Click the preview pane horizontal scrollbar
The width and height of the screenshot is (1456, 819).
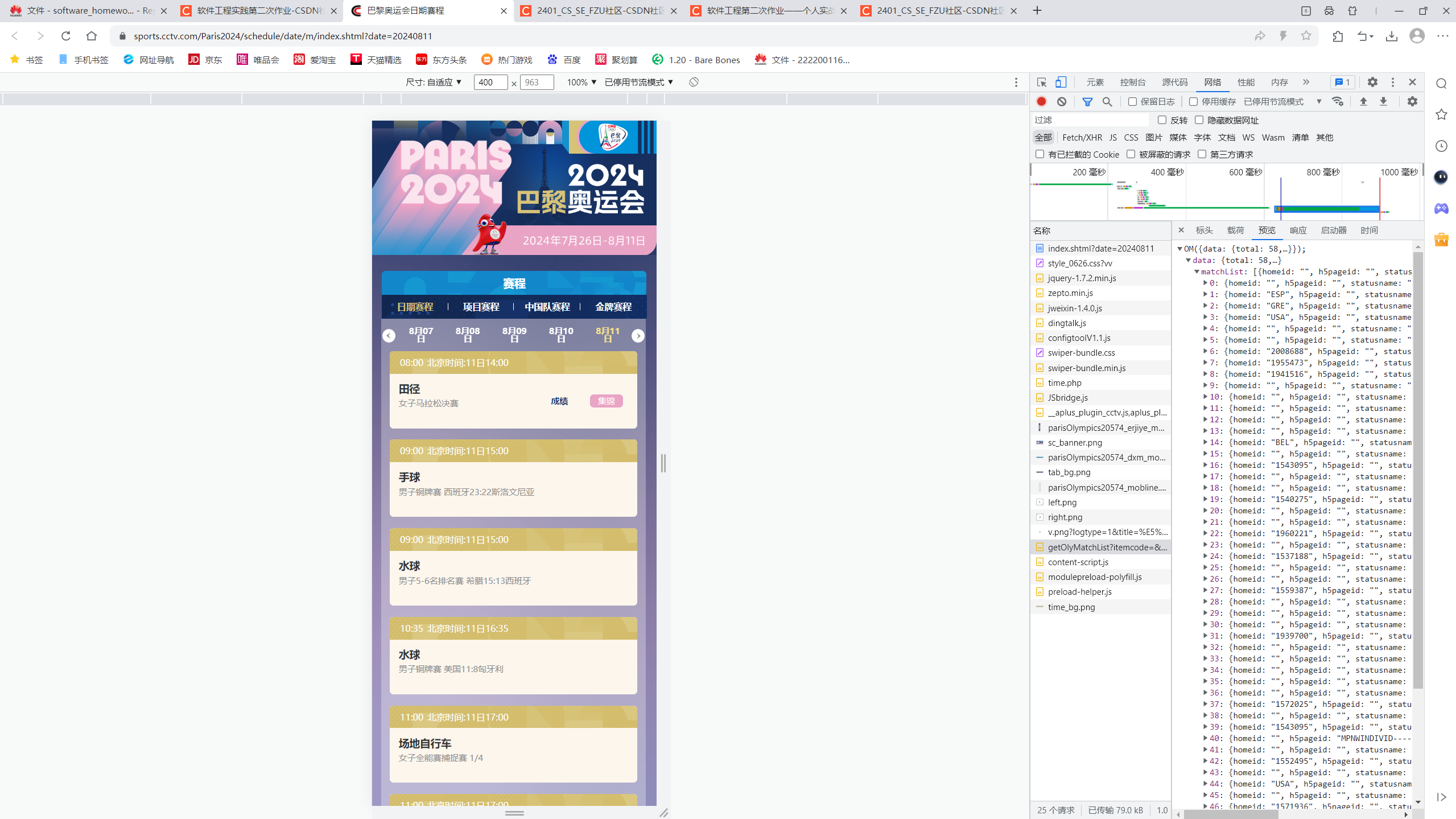pos(1231,814)
